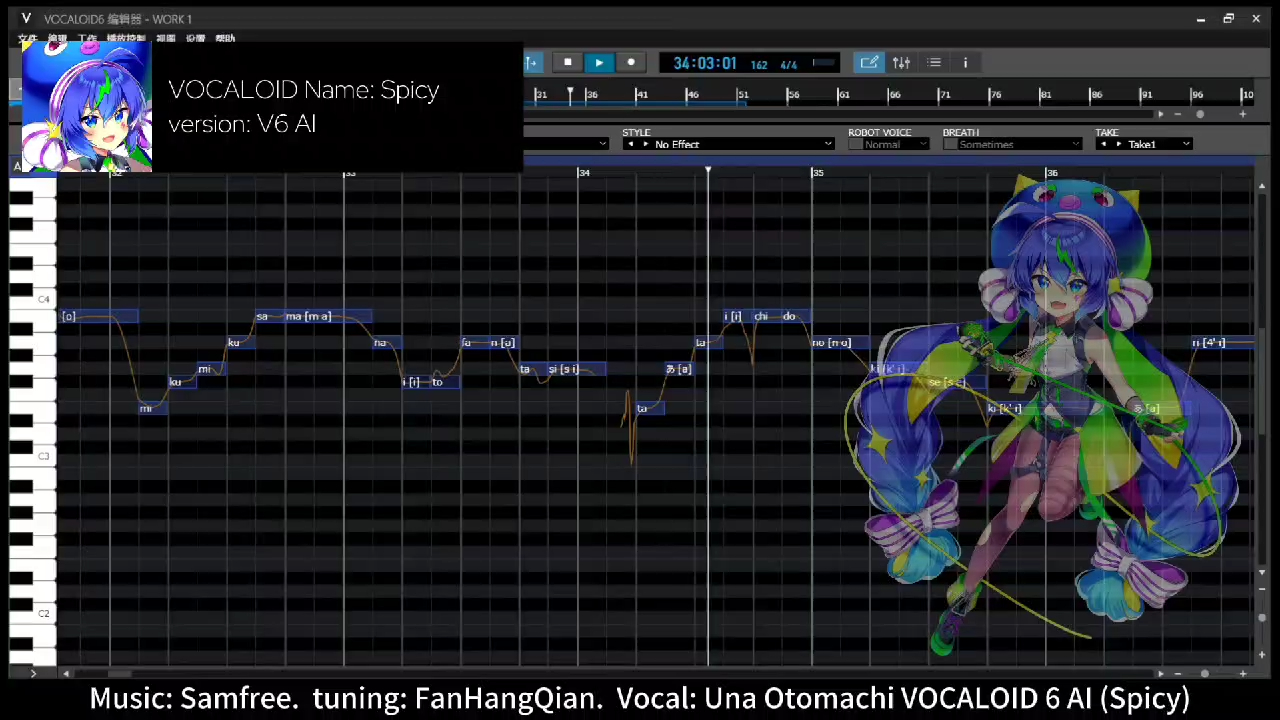This screenshot has height=720, width=1280.
Task: Stop playback with the square stop button
Action: pos(567,62)
